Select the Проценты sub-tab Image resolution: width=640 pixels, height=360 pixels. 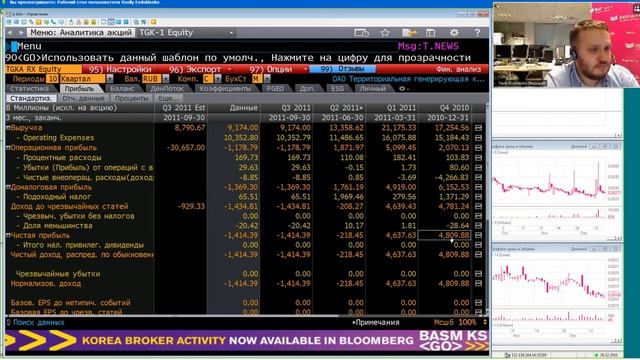coord(131,98)
